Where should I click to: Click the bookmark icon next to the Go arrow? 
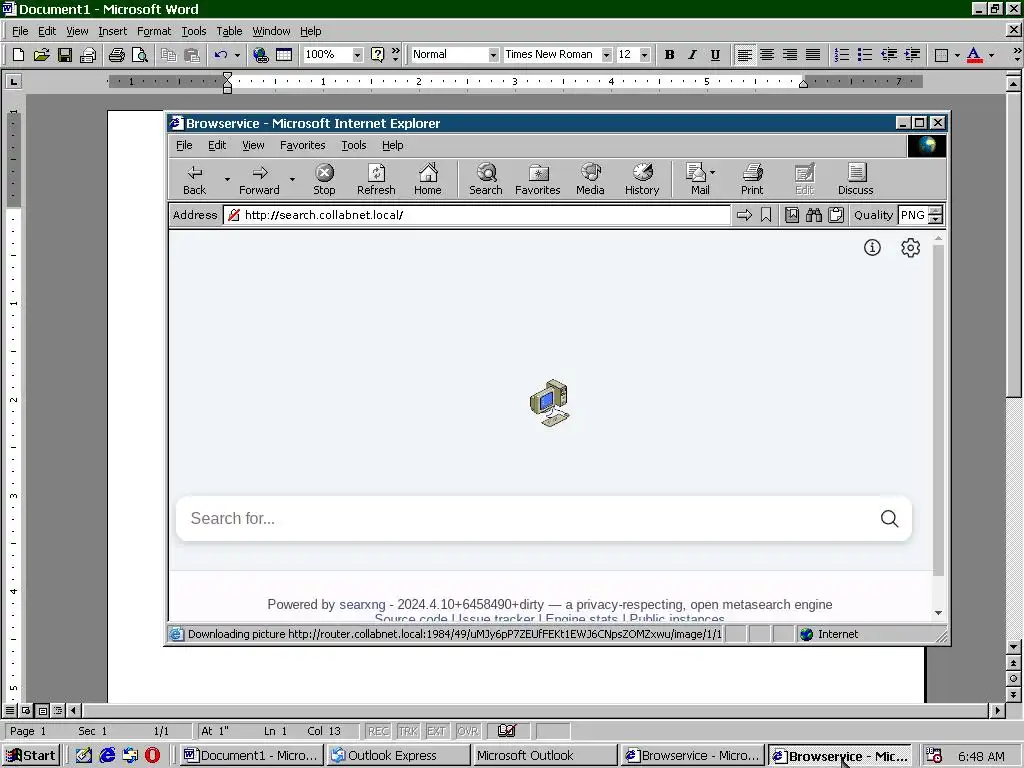click(766, 215)
